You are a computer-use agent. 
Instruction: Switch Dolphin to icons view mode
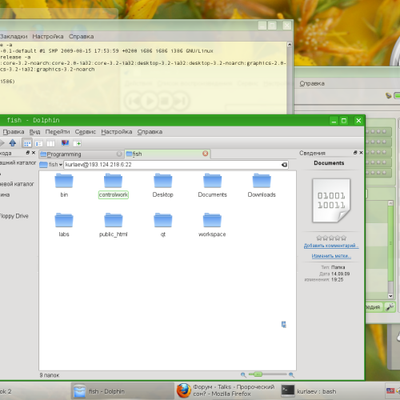pos(27,143)
